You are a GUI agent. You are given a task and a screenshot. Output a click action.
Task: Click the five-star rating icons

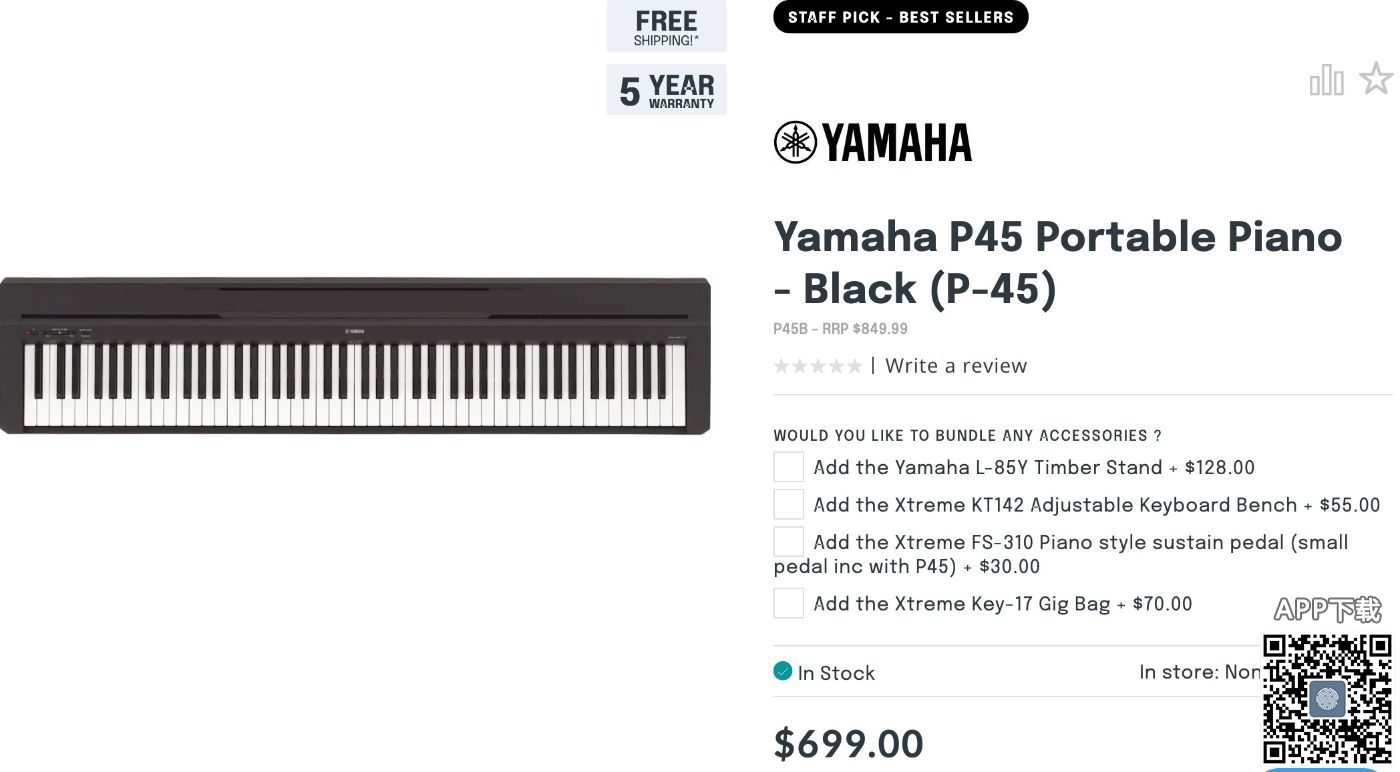(x=817, y=366)
